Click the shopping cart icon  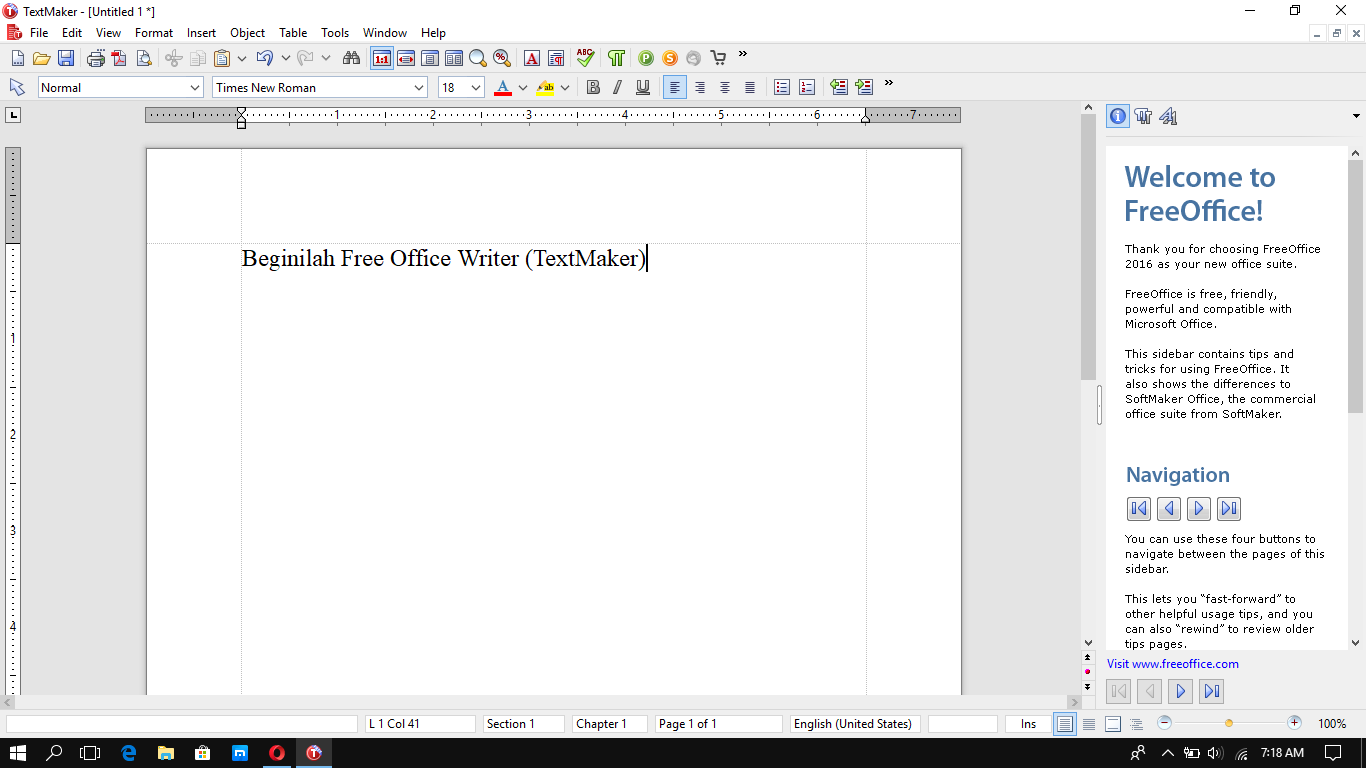point(718,58)
